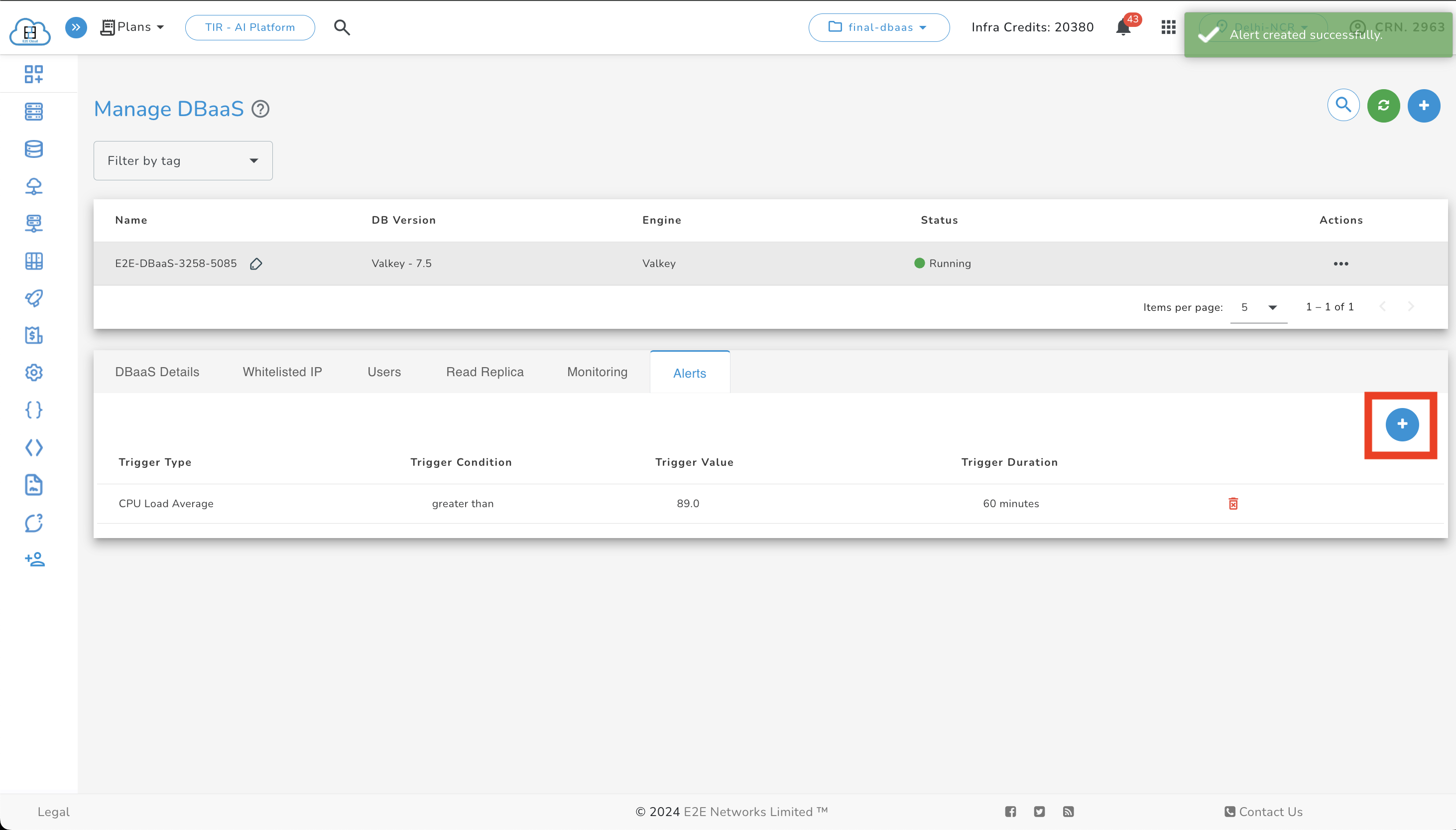Open actions menu for E2E-DBaaS-3258-5085
Viewport: 1456px width, 830px height.
point(1341,264)
